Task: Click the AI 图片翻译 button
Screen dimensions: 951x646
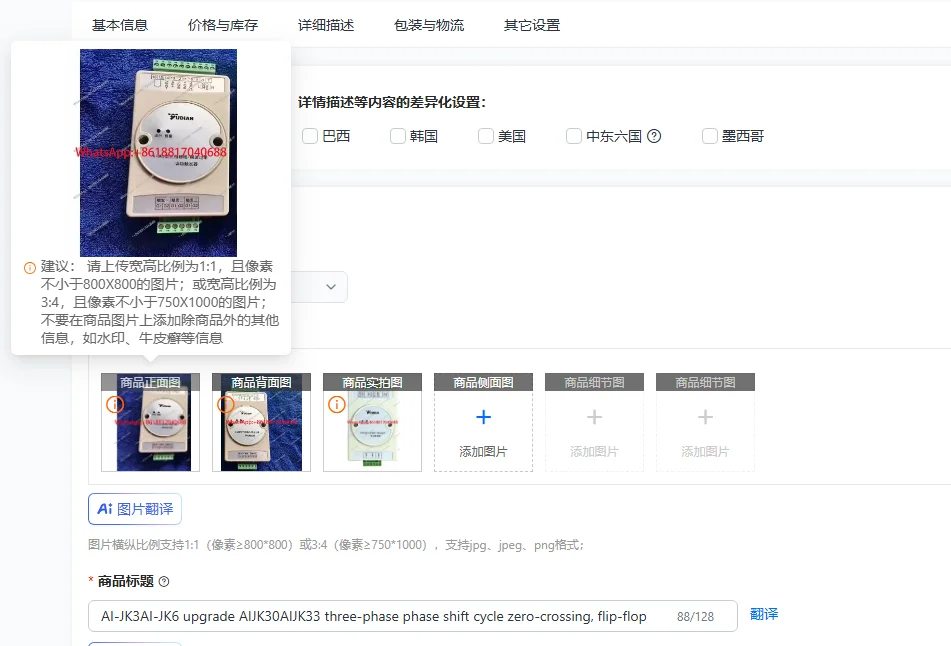Action: [135, 509]
